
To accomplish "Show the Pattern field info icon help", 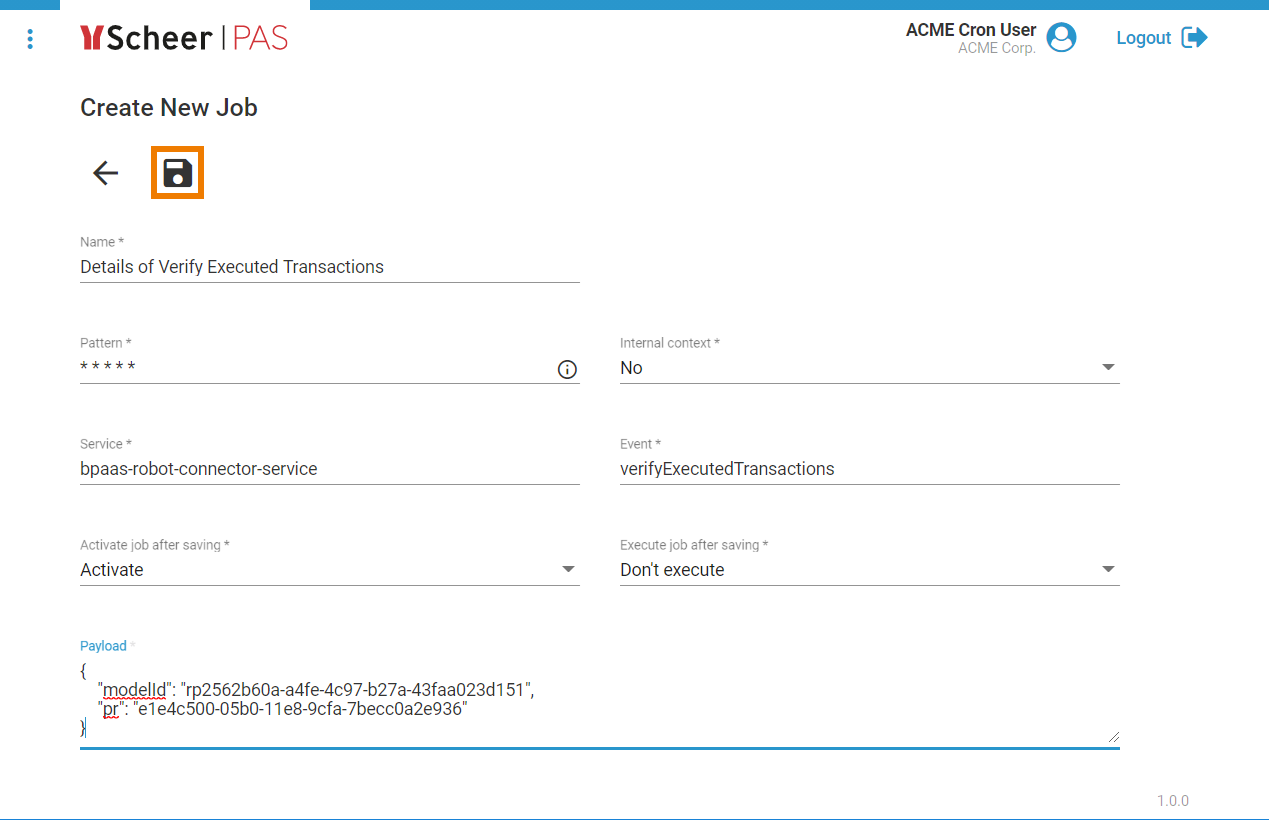I will 567,370.
